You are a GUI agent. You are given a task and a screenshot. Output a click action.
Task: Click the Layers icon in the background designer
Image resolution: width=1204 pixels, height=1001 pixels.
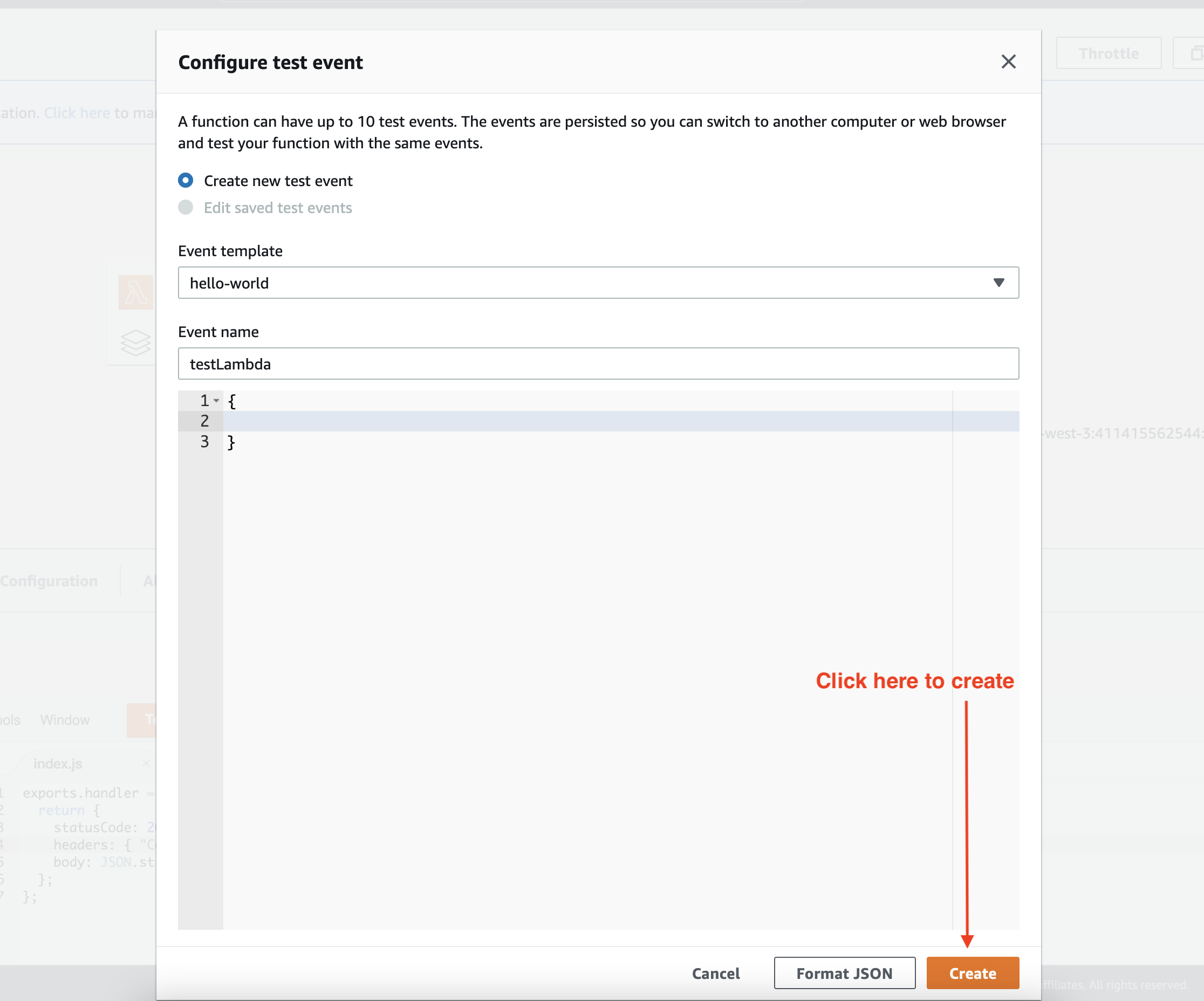point(136,342)
